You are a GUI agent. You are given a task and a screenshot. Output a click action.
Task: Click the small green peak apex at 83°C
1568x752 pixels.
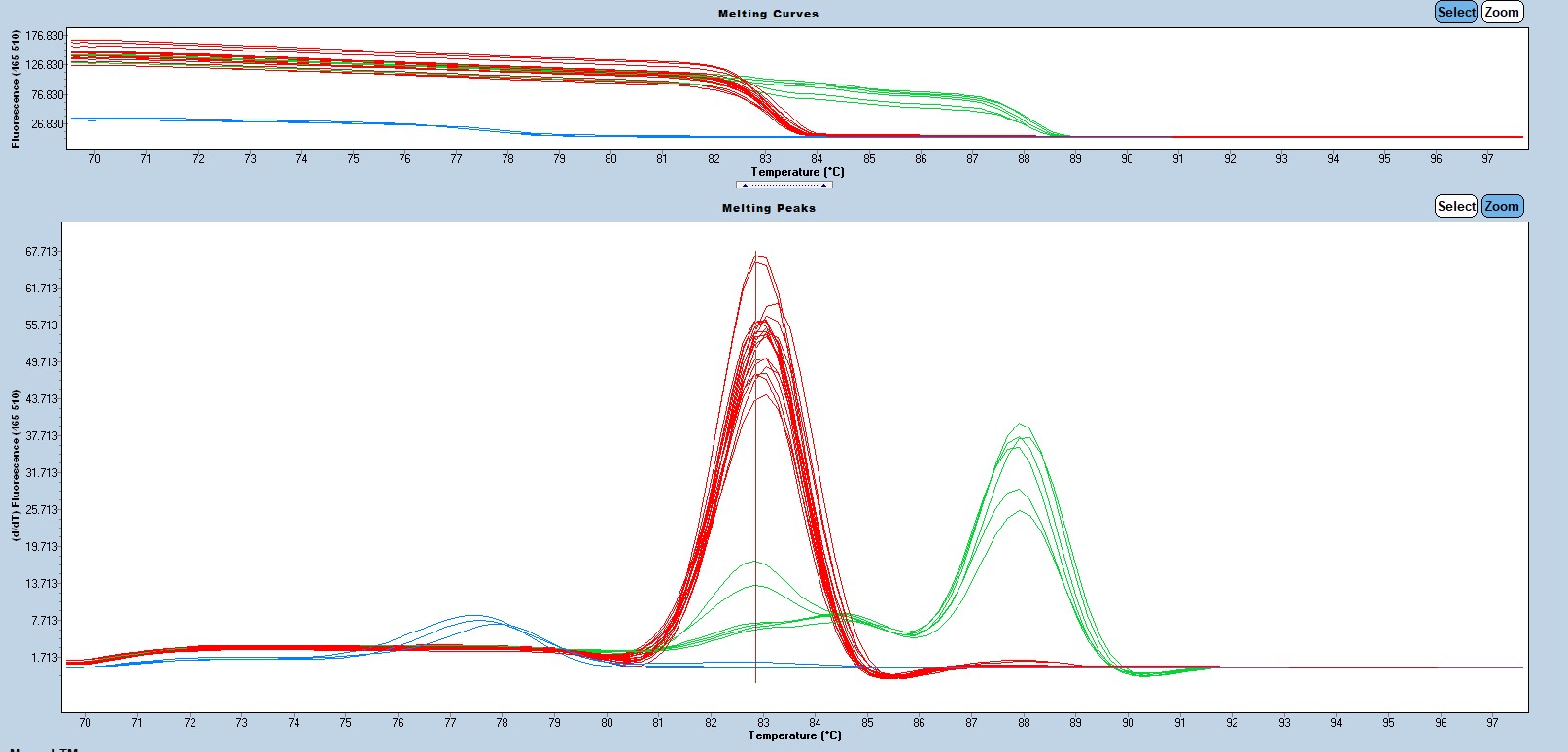[x=754, y=562]
